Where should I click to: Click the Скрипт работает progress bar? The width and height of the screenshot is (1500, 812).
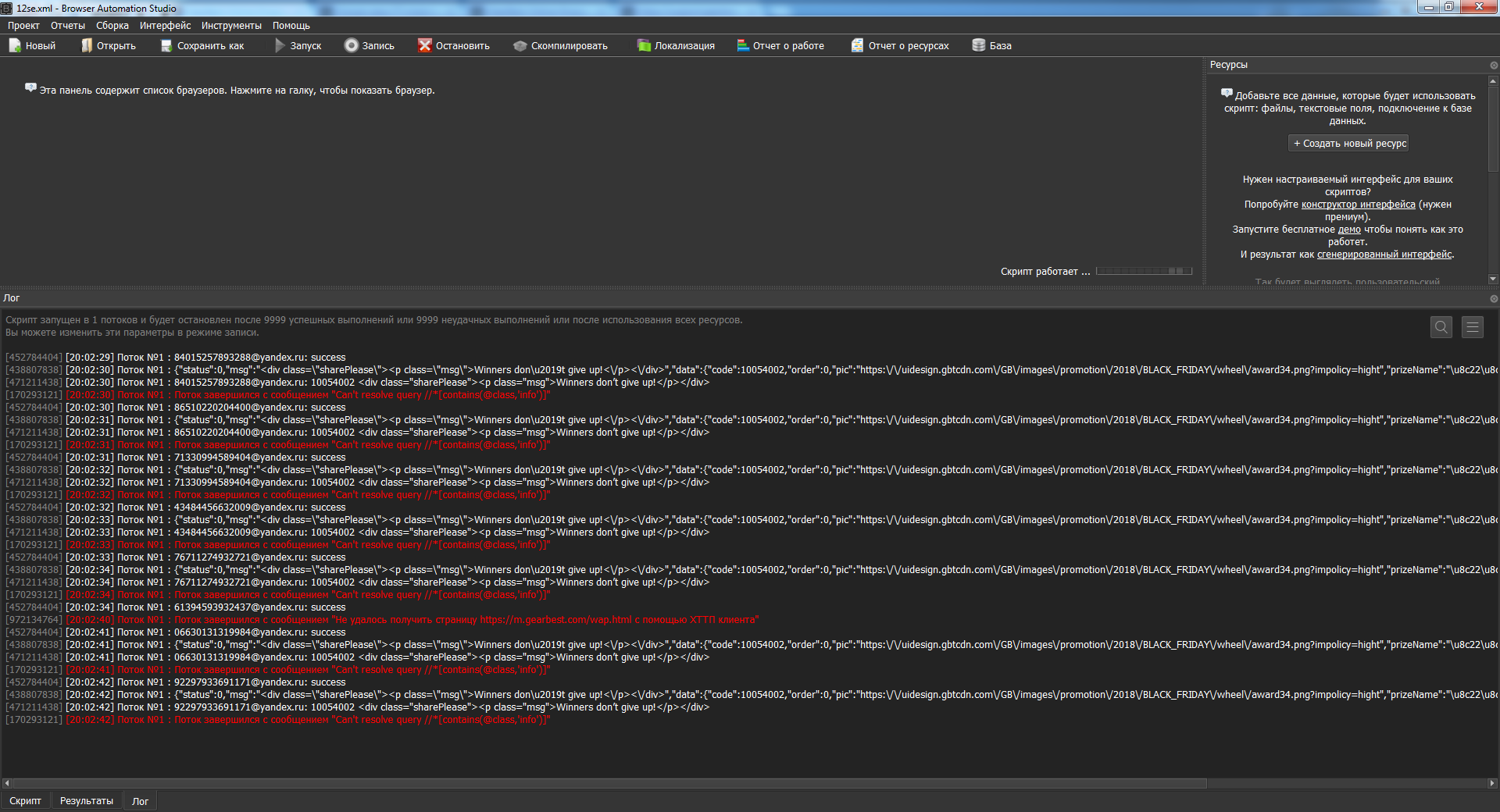tap(1144, 271)
